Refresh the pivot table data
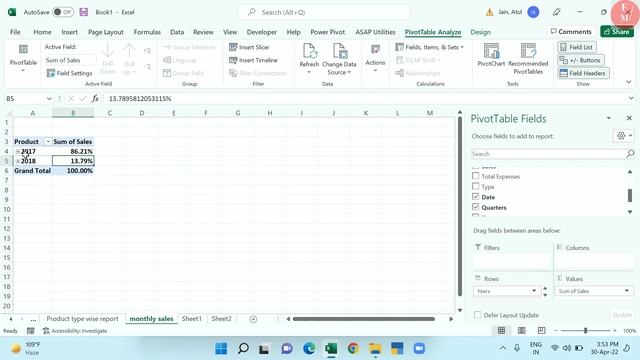640x360 pixels. pyautogui.click(x=309, y=58)
